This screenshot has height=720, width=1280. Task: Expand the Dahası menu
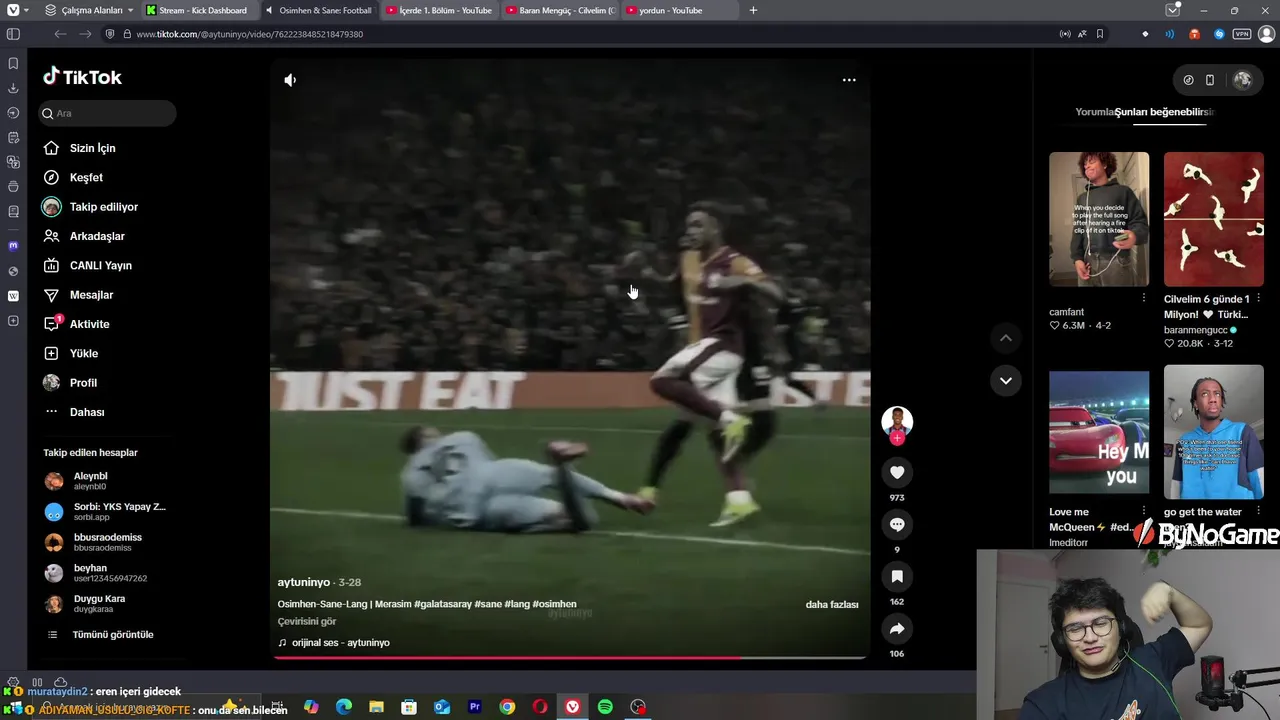tap(74, 412)
